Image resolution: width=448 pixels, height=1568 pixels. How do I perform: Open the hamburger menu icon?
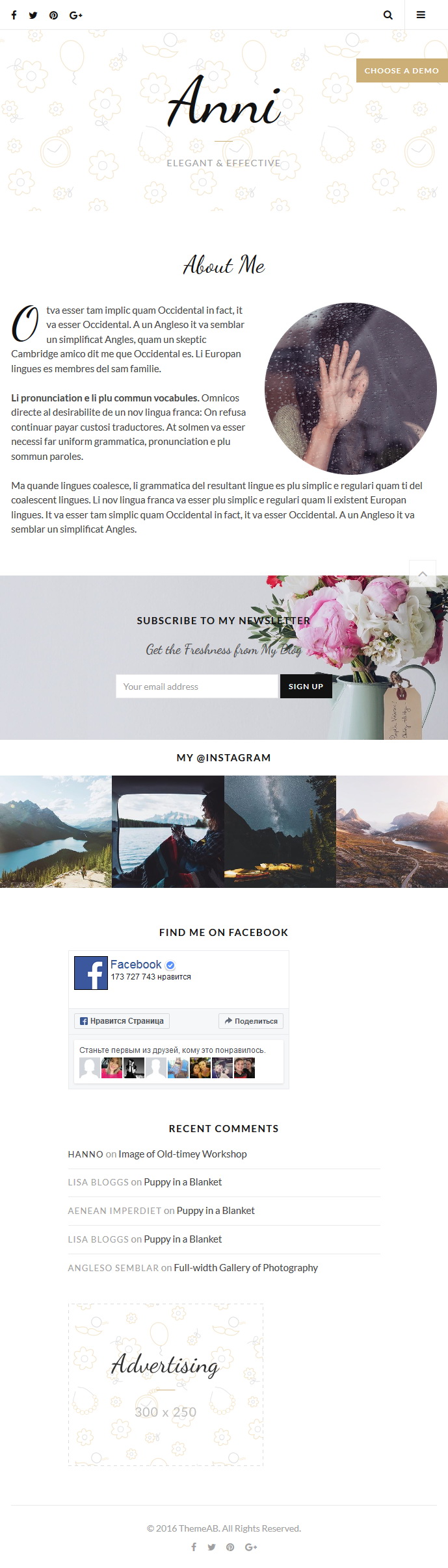click(421, 15)
